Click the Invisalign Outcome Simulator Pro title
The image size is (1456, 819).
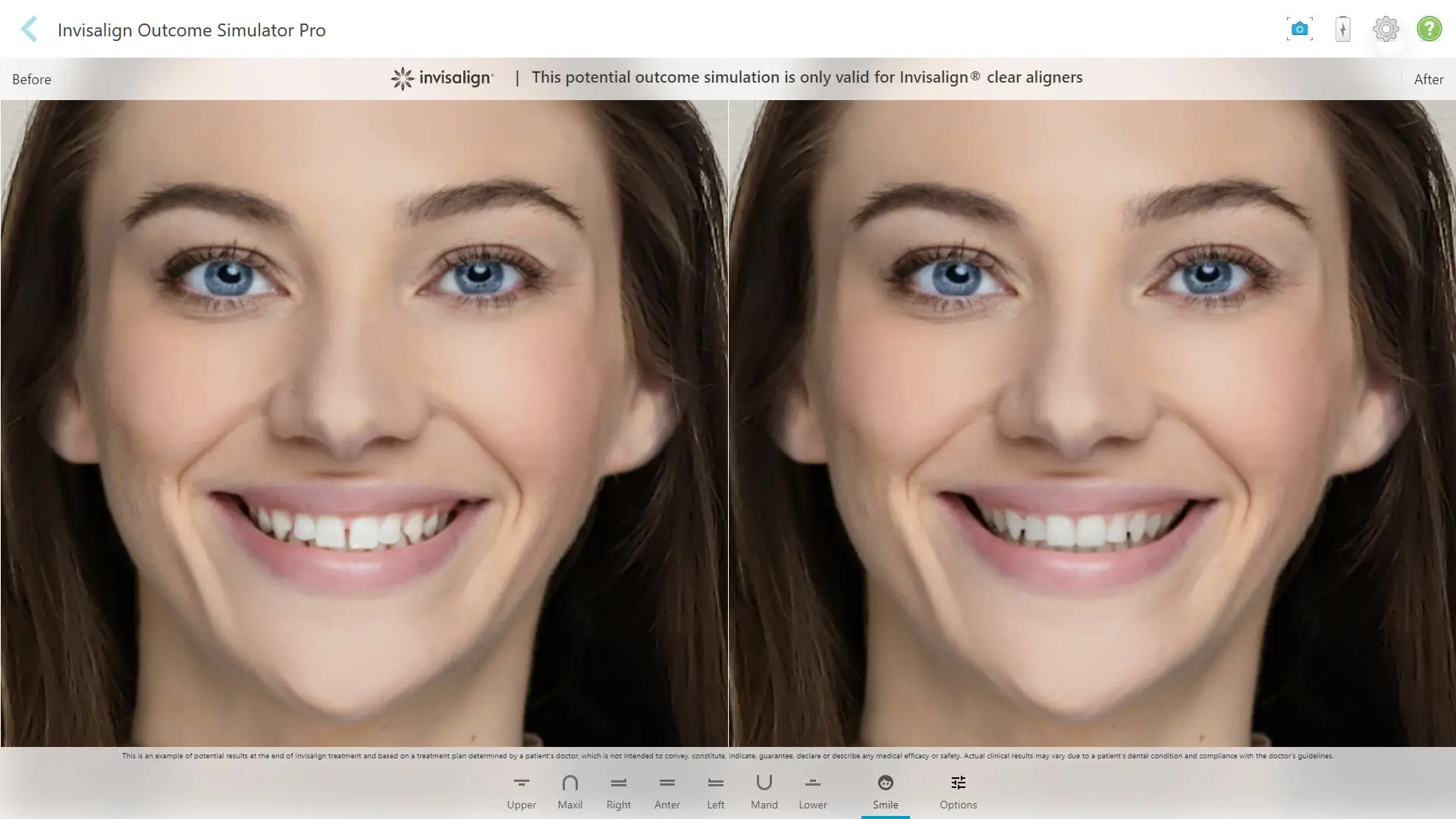[x=192, y=30]
